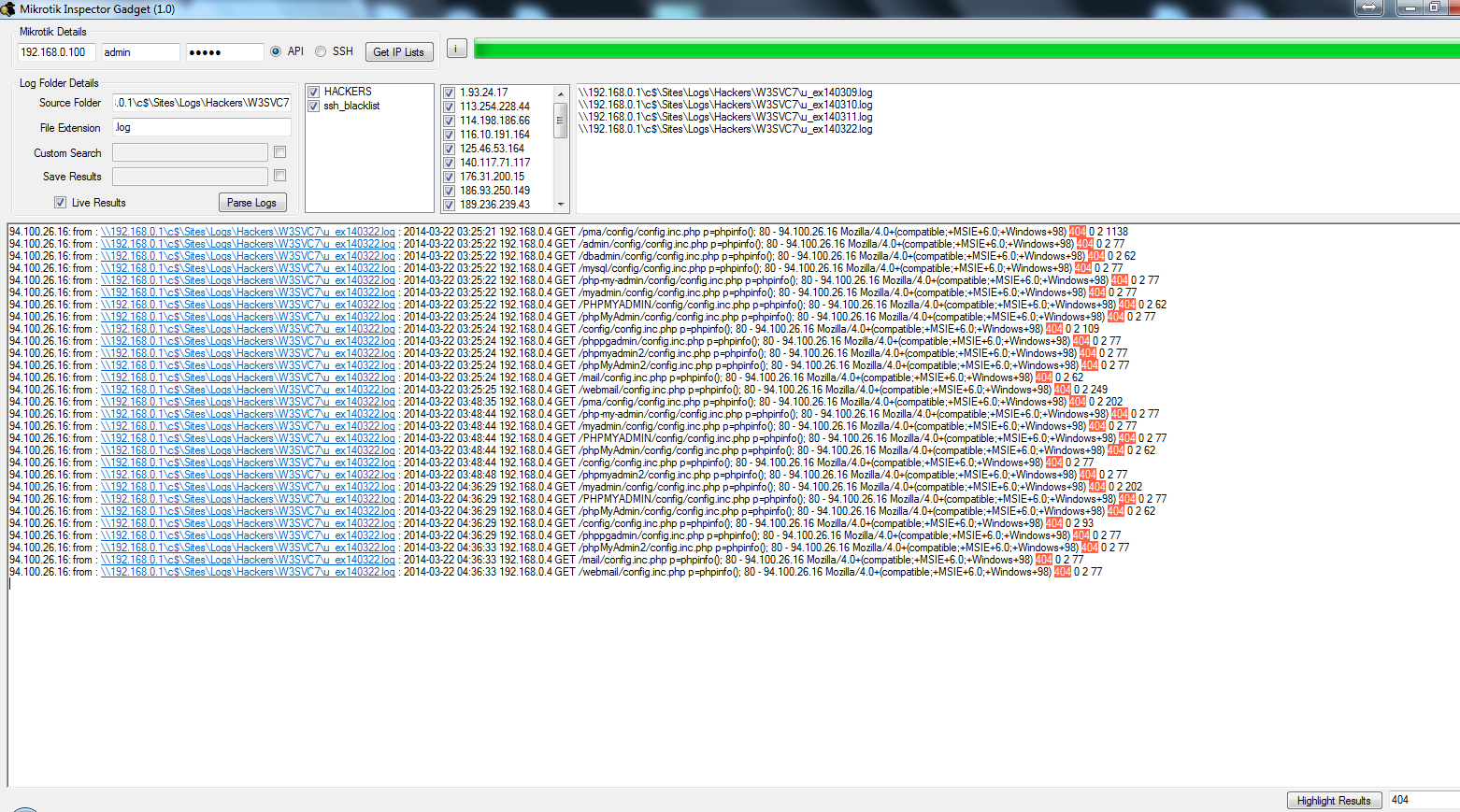Click the Highlight Results button
This screenshot has height=812, width=1460.
coord(1334,800)
